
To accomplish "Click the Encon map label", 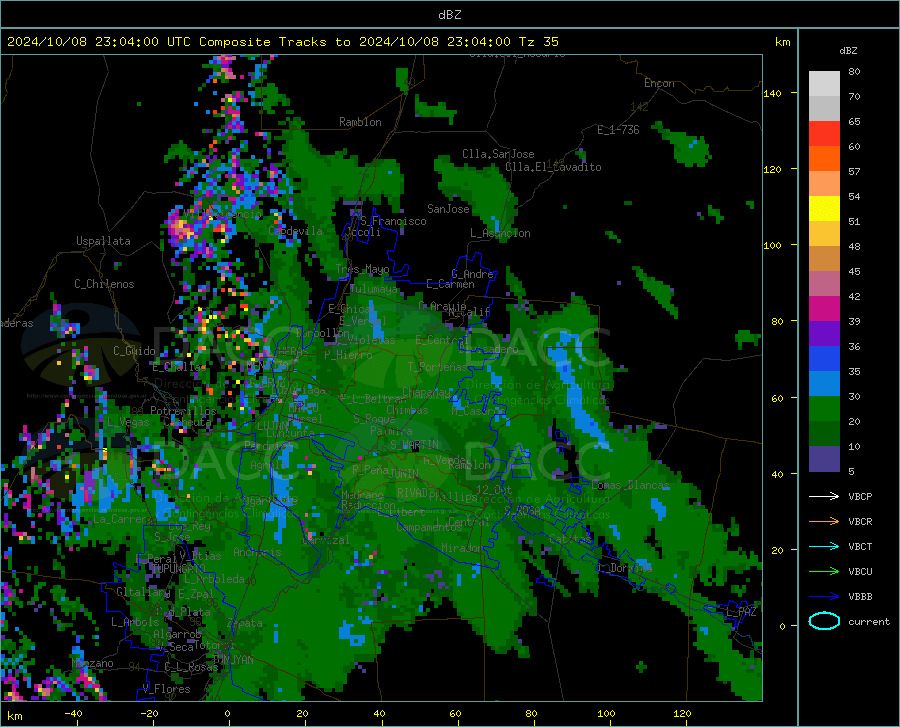I will (659, 83).
